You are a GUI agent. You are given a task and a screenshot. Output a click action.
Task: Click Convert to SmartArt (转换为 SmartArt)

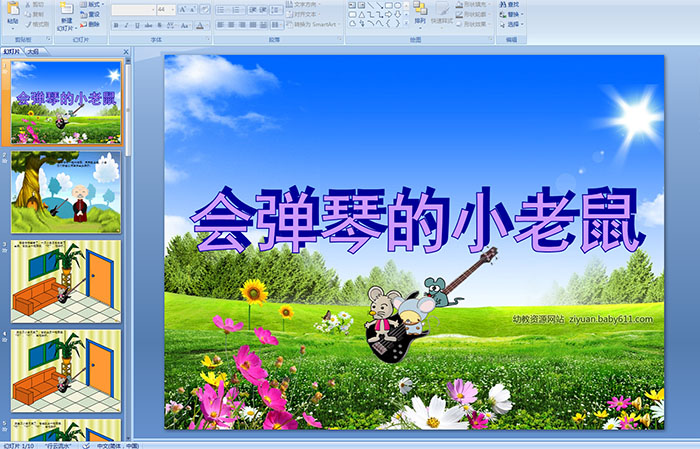[312, 24]
